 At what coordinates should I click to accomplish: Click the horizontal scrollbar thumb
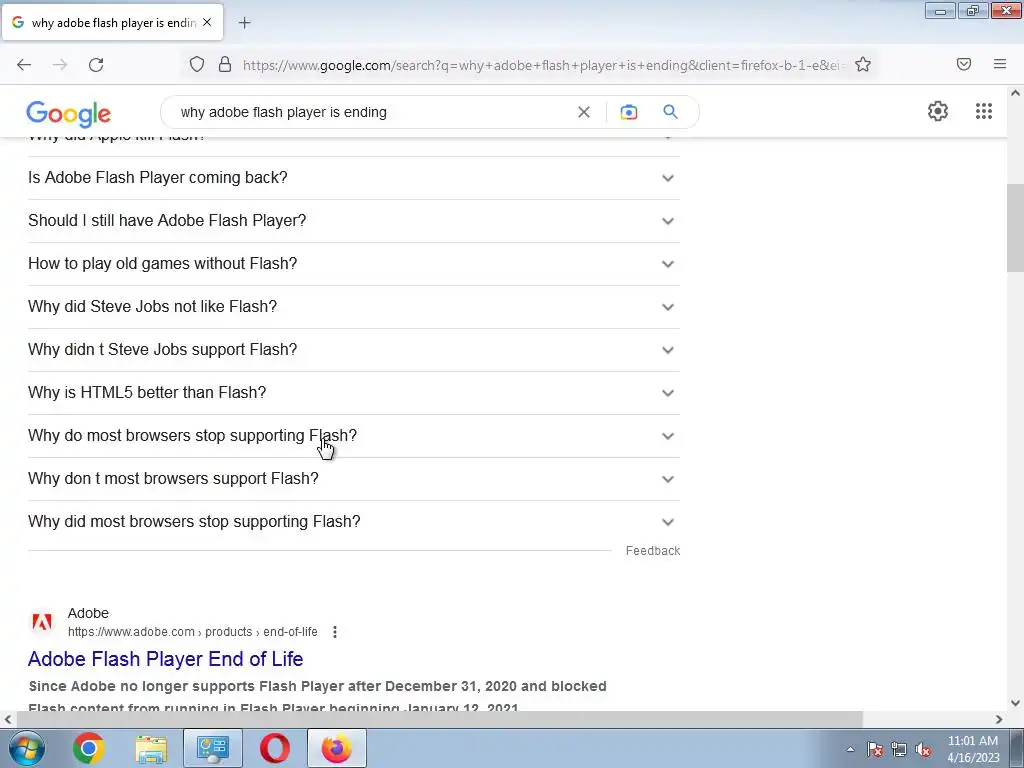click(440, 720)
